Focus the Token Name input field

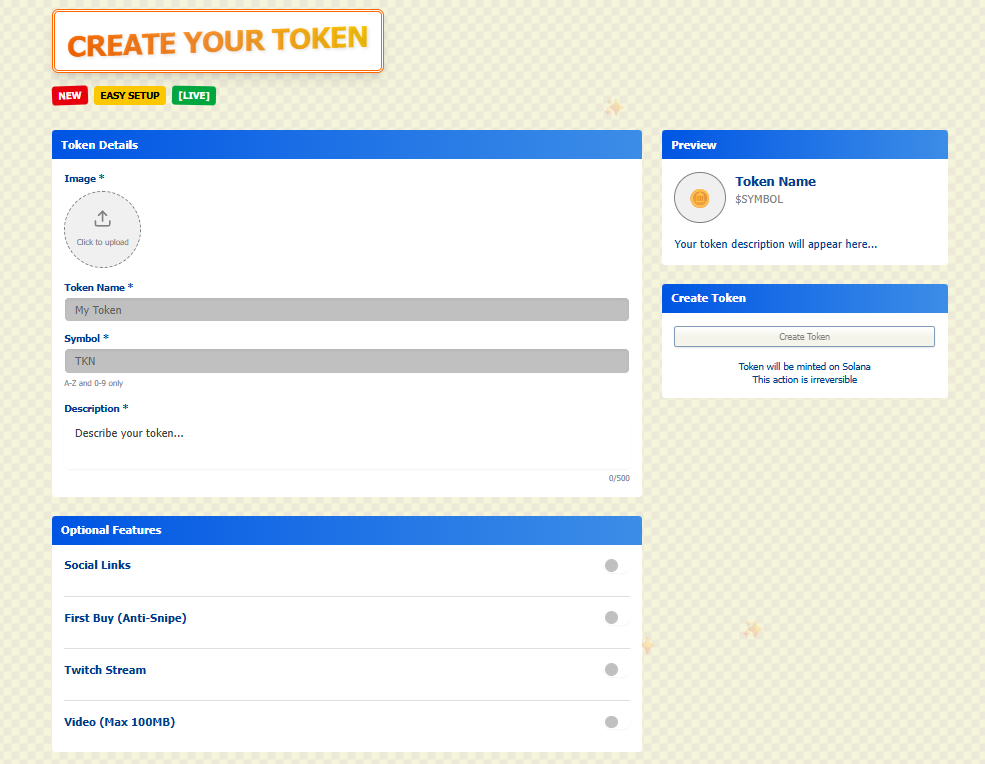pos(346,310)
